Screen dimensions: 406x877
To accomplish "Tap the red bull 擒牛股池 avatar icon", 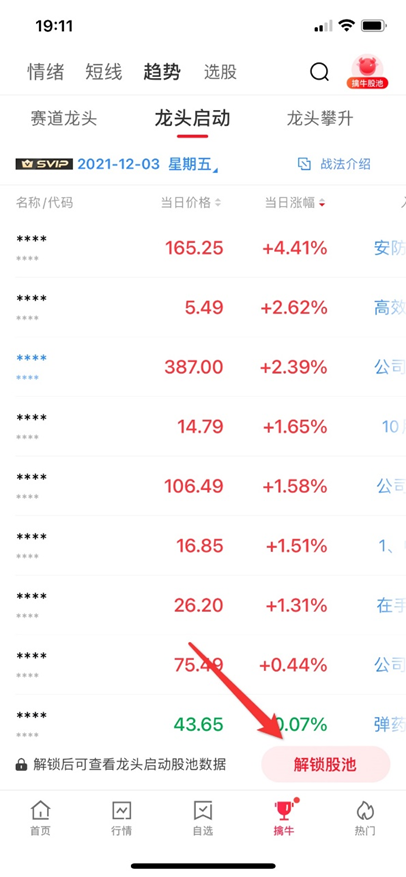I will pyautogui.click(x=367, y=72).
